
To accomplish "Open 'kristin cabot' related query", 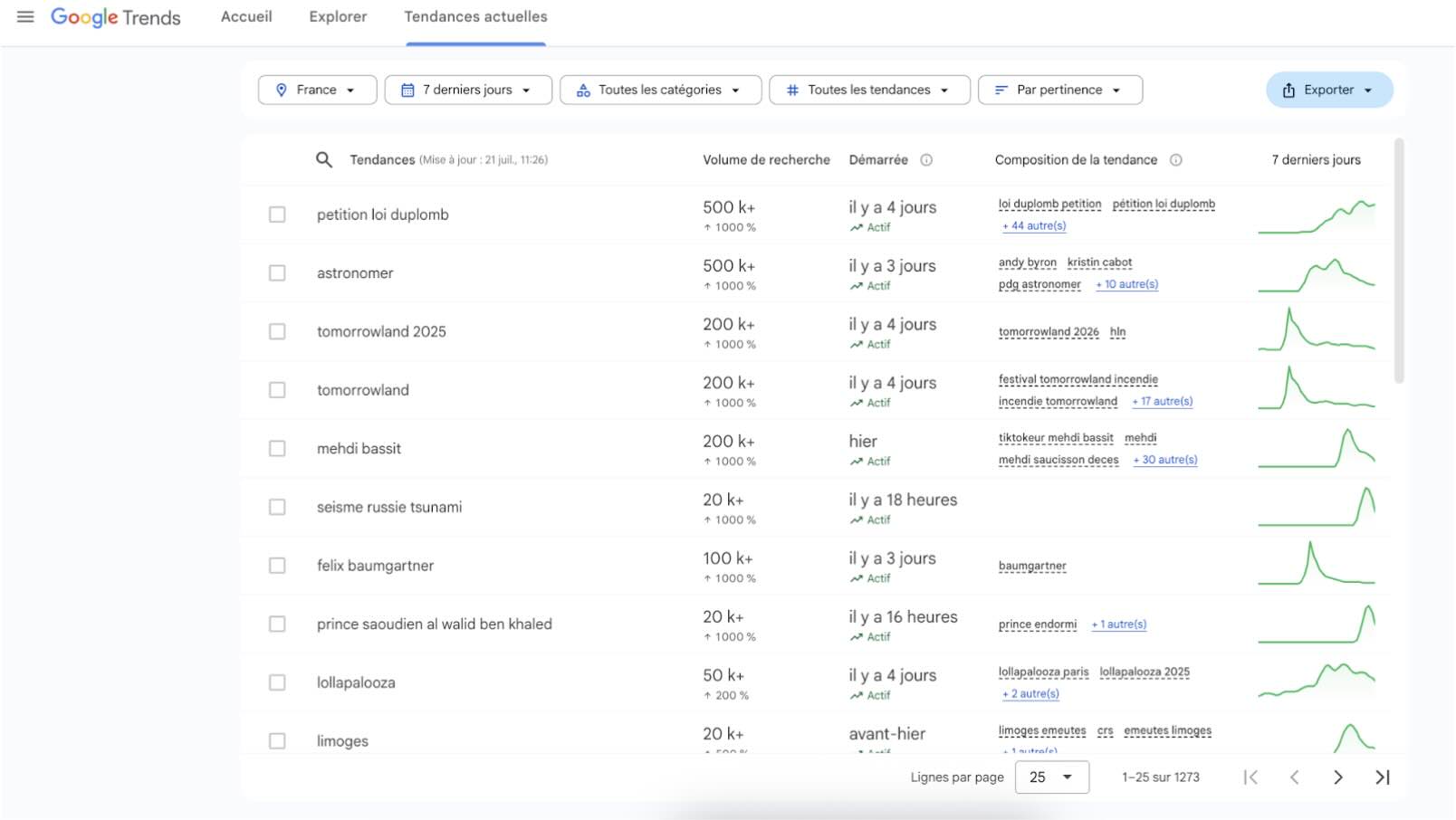I will click(1099, 262).
